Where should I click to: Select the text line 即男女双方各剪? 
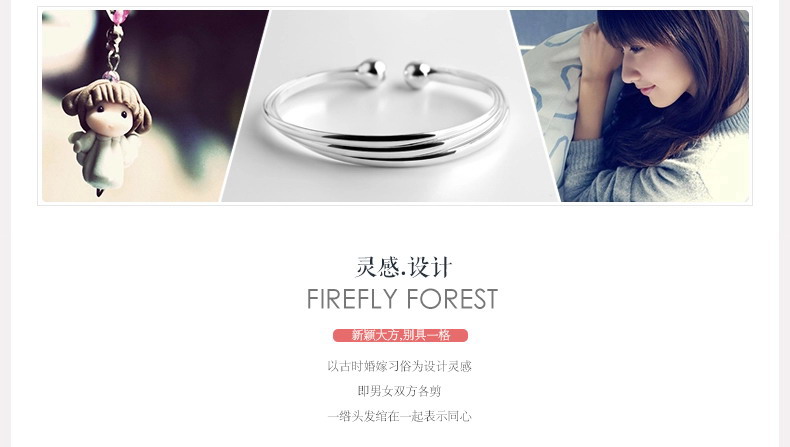(x=400, y=391)
